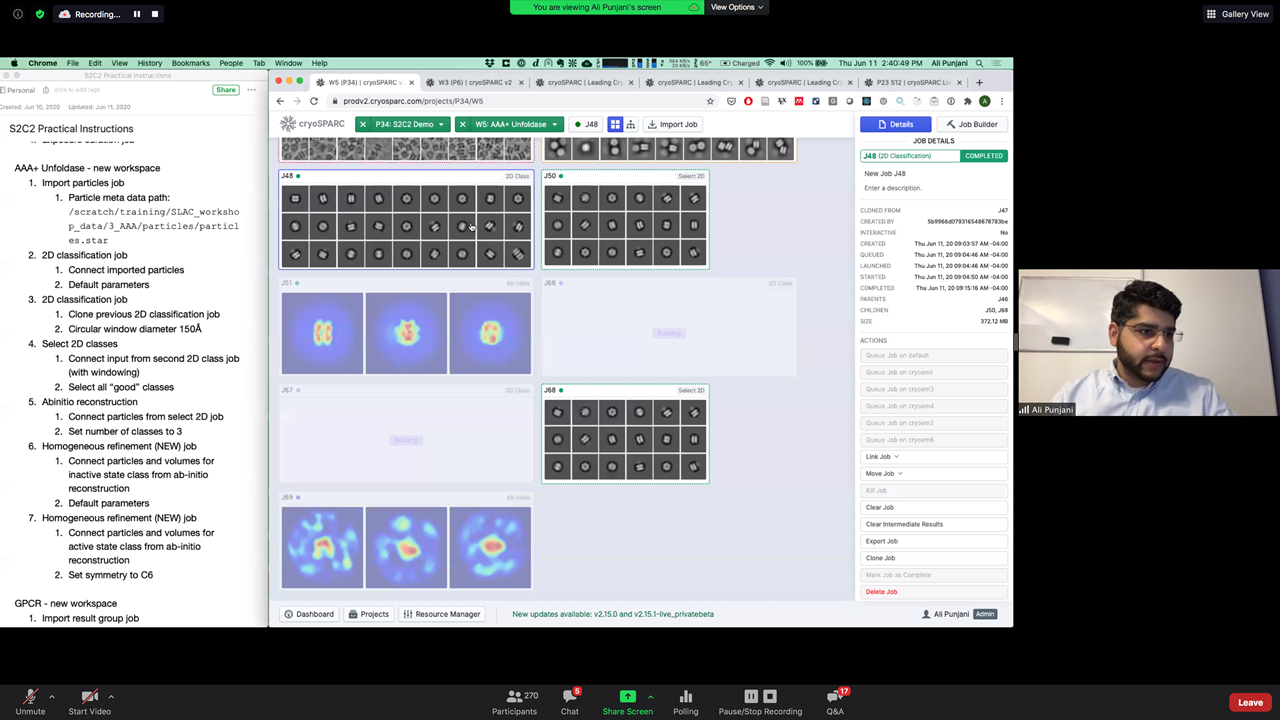The image size is (1280, 720).
Task: Open the Job Builder tab
Action: [x=971, y=124]
